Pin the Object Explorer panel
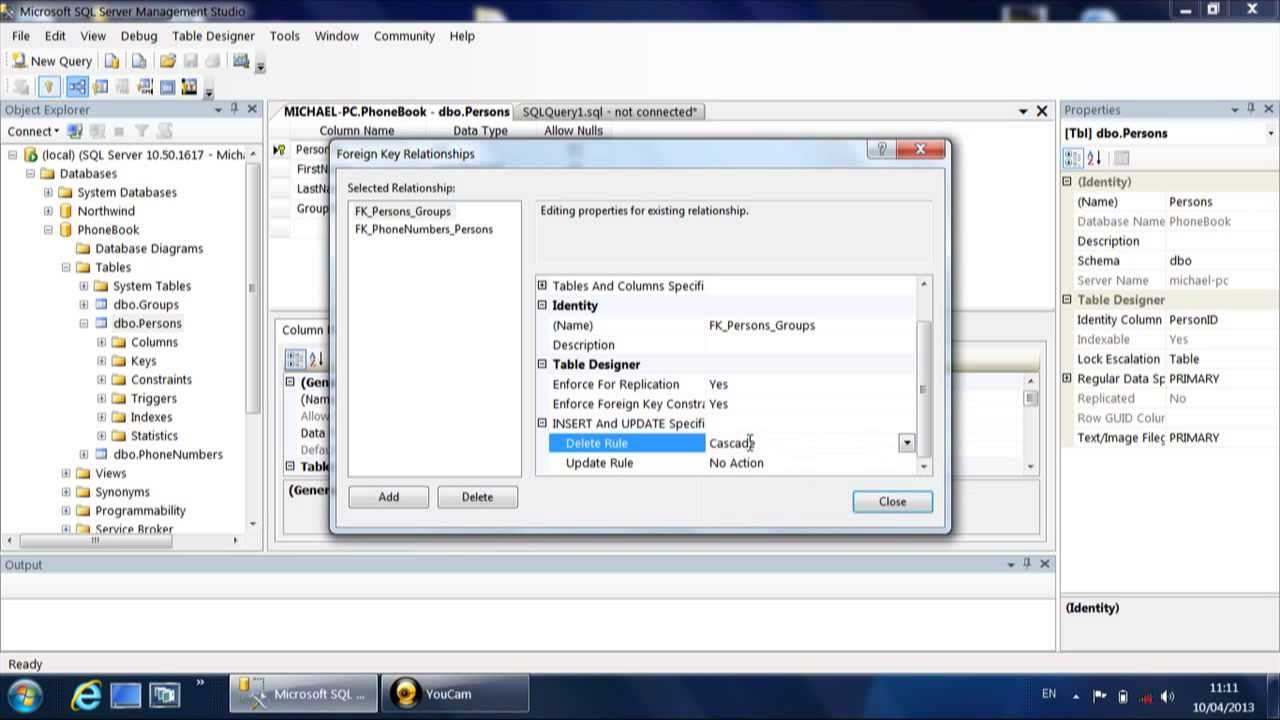This screenshot has width=1280, height=720. [x=234, y=109]
